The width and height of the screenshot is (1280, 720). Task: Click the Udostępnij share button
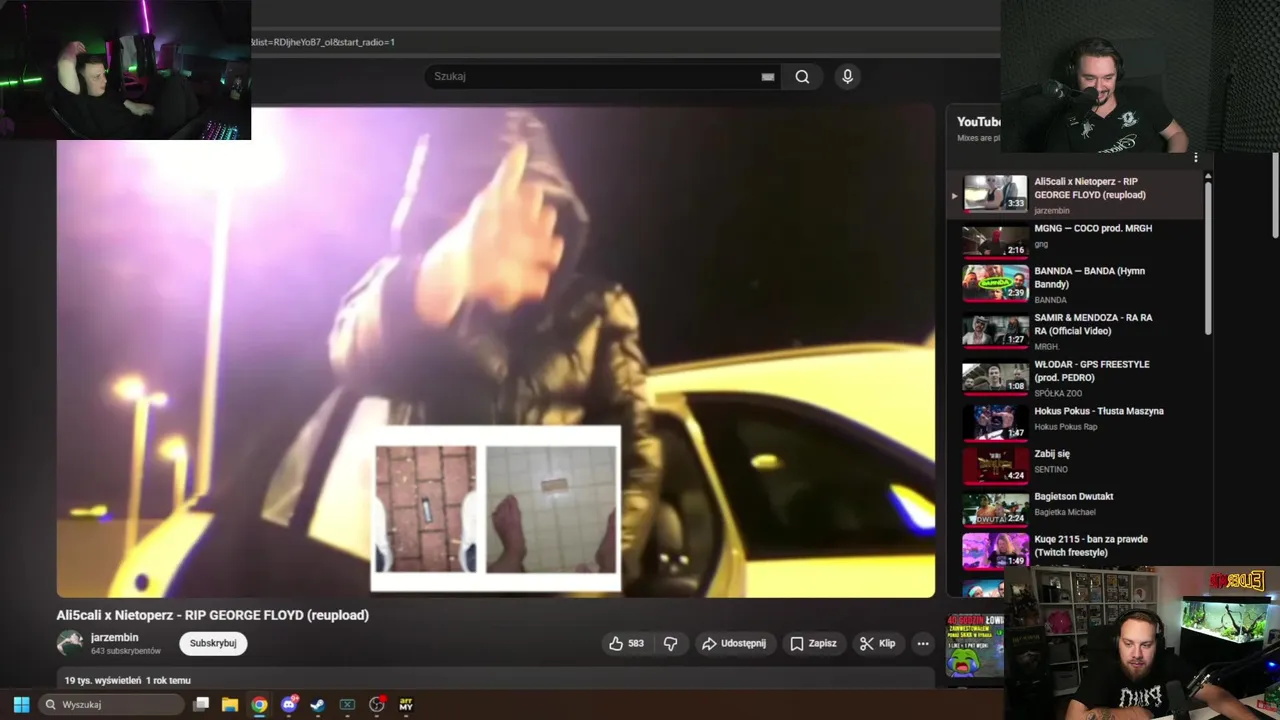(x=734, y=643)
